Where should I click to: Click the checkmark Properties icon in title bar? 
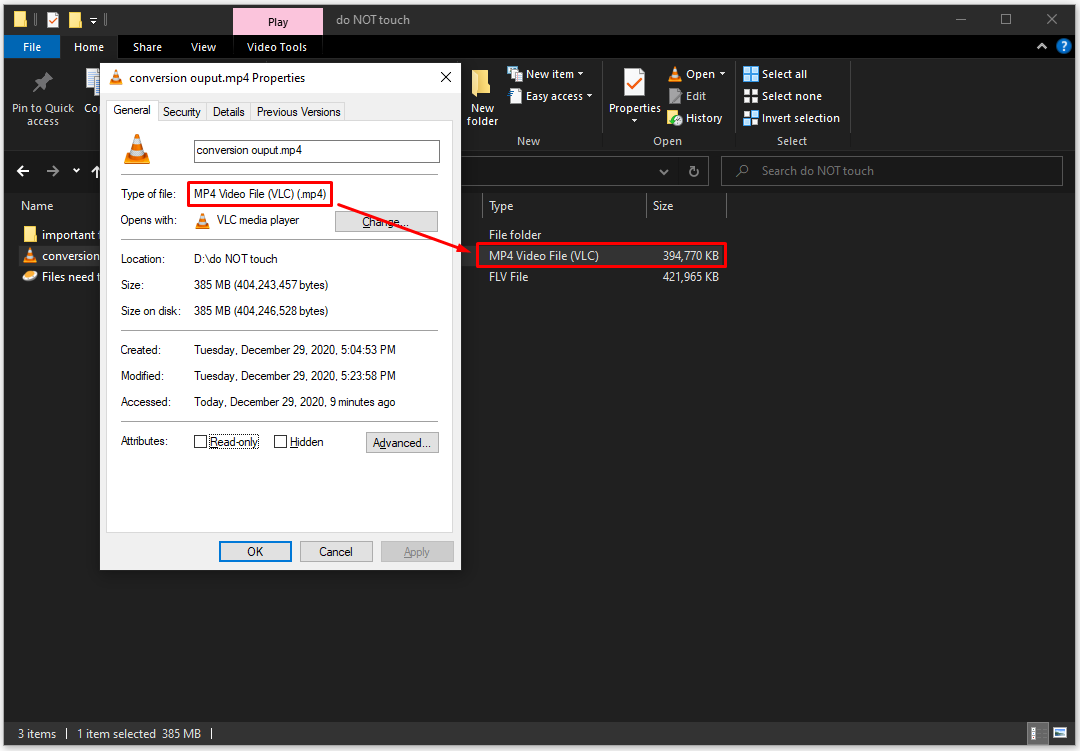pos(53,20)
